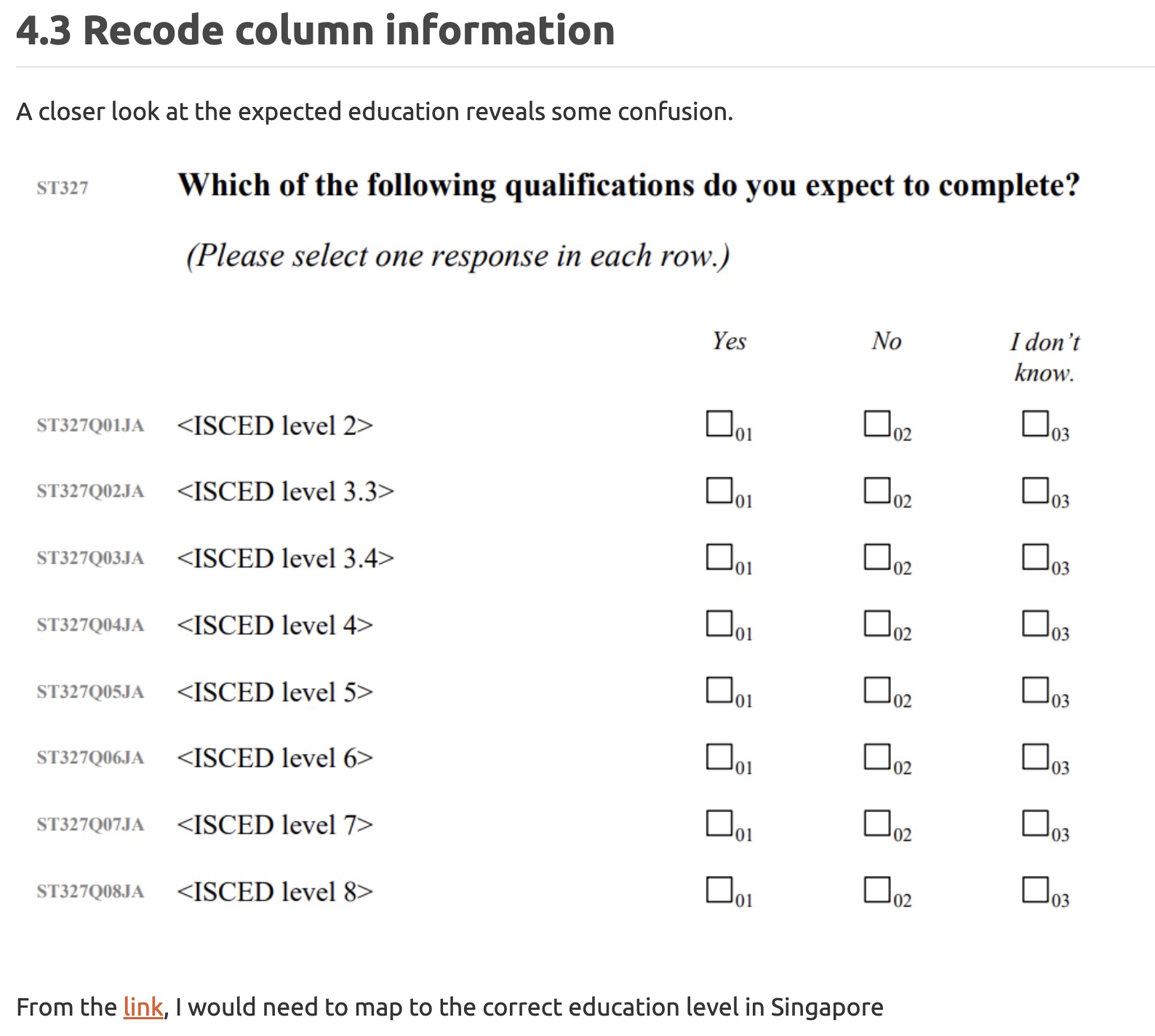This screenshot has width=1155, height=1036.
Task: Mark No for ISCED level 5
Action: pos(876,690)
